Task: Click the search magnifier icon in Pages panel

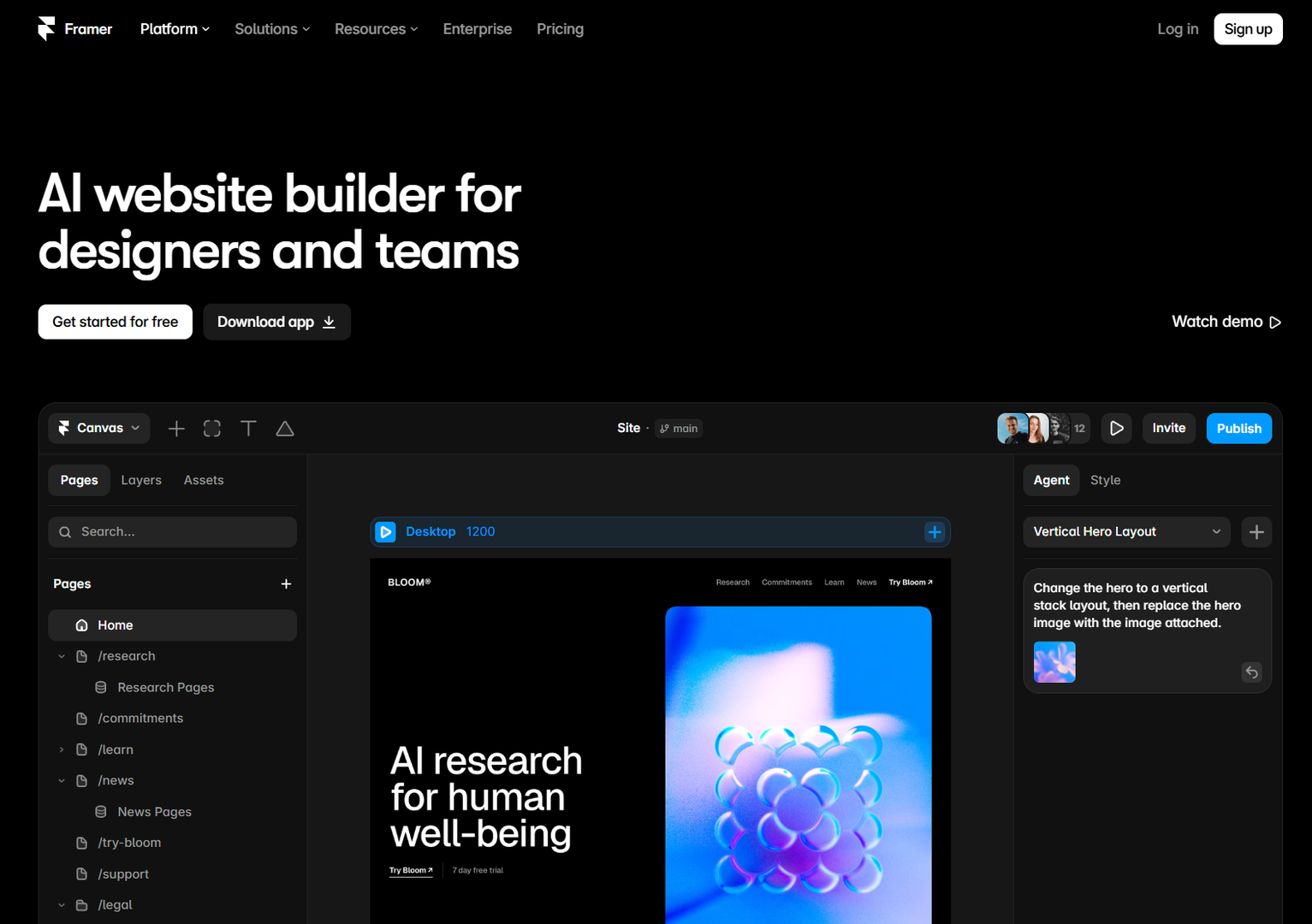Action: [x=65, y=532]
